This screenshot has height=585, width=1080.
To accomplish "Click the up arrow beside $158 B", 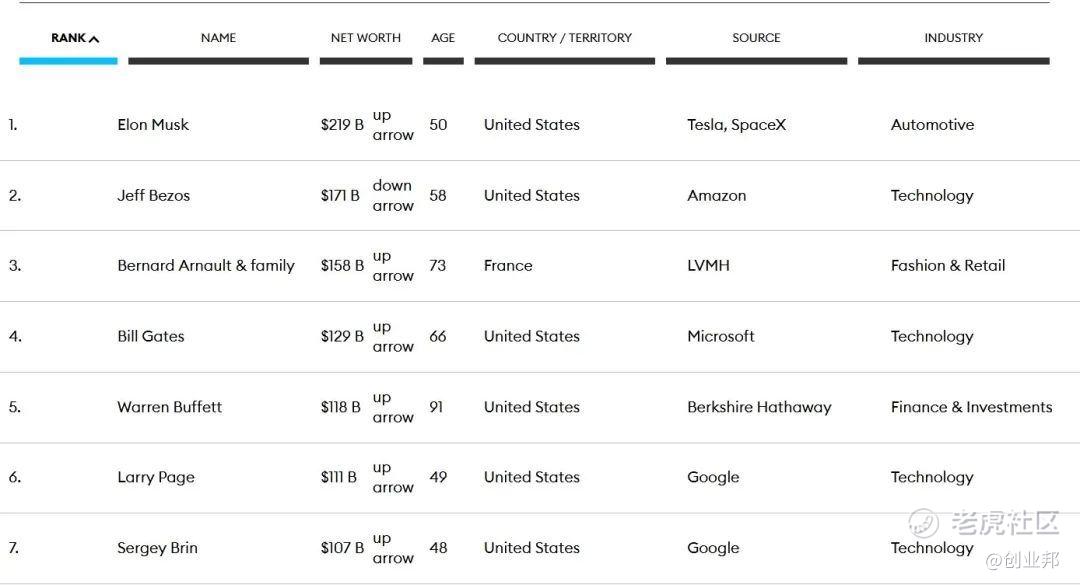I will [392, 266].
